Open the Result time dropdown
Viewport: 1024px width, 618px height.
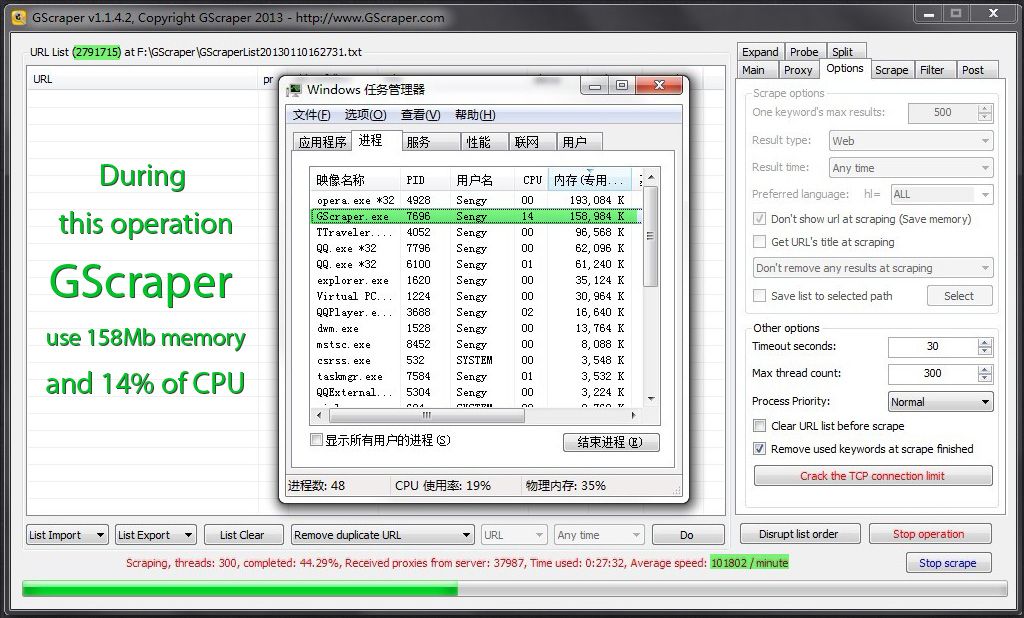pos(911,168)
